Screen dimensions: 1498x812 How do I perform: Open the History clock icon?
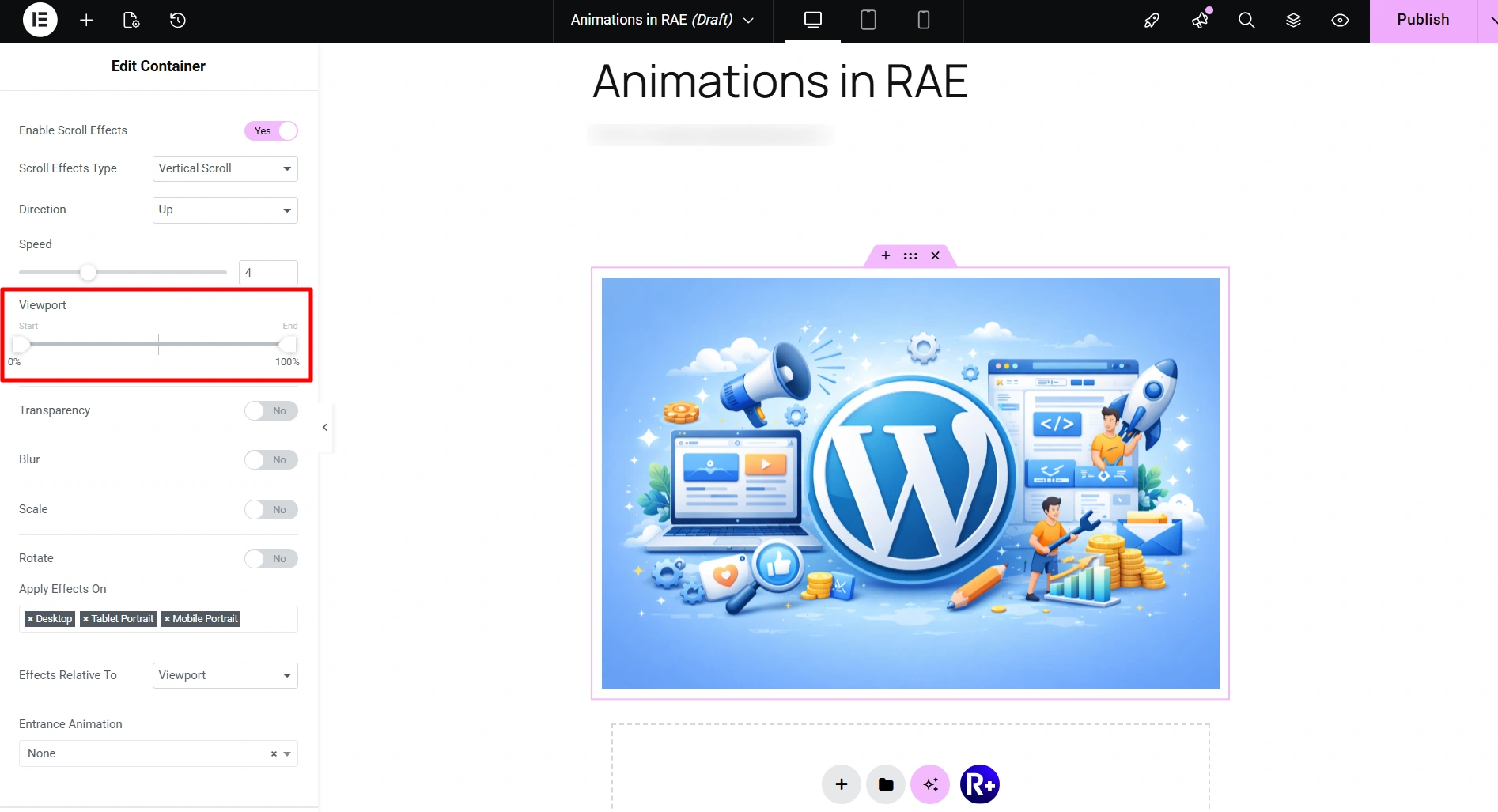(178, 20)
